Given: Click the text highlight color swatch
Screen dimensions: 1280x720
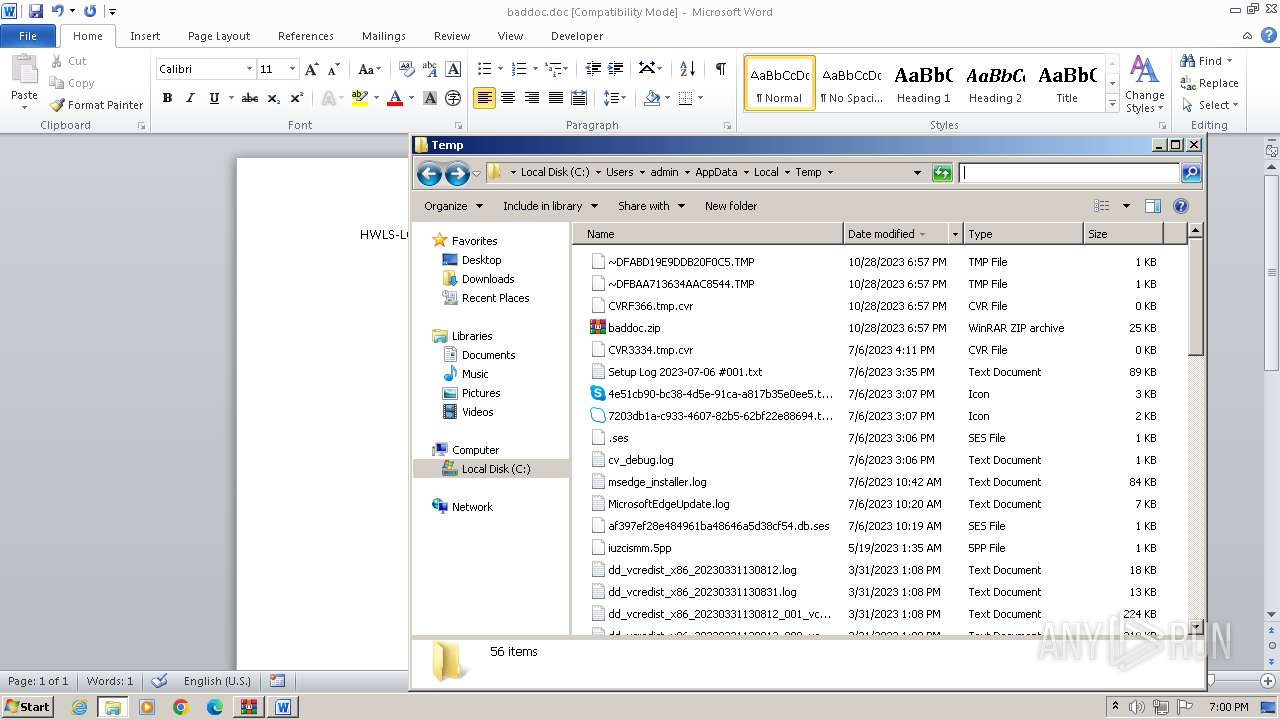Looking at the screenshot, I should (359, 98).
